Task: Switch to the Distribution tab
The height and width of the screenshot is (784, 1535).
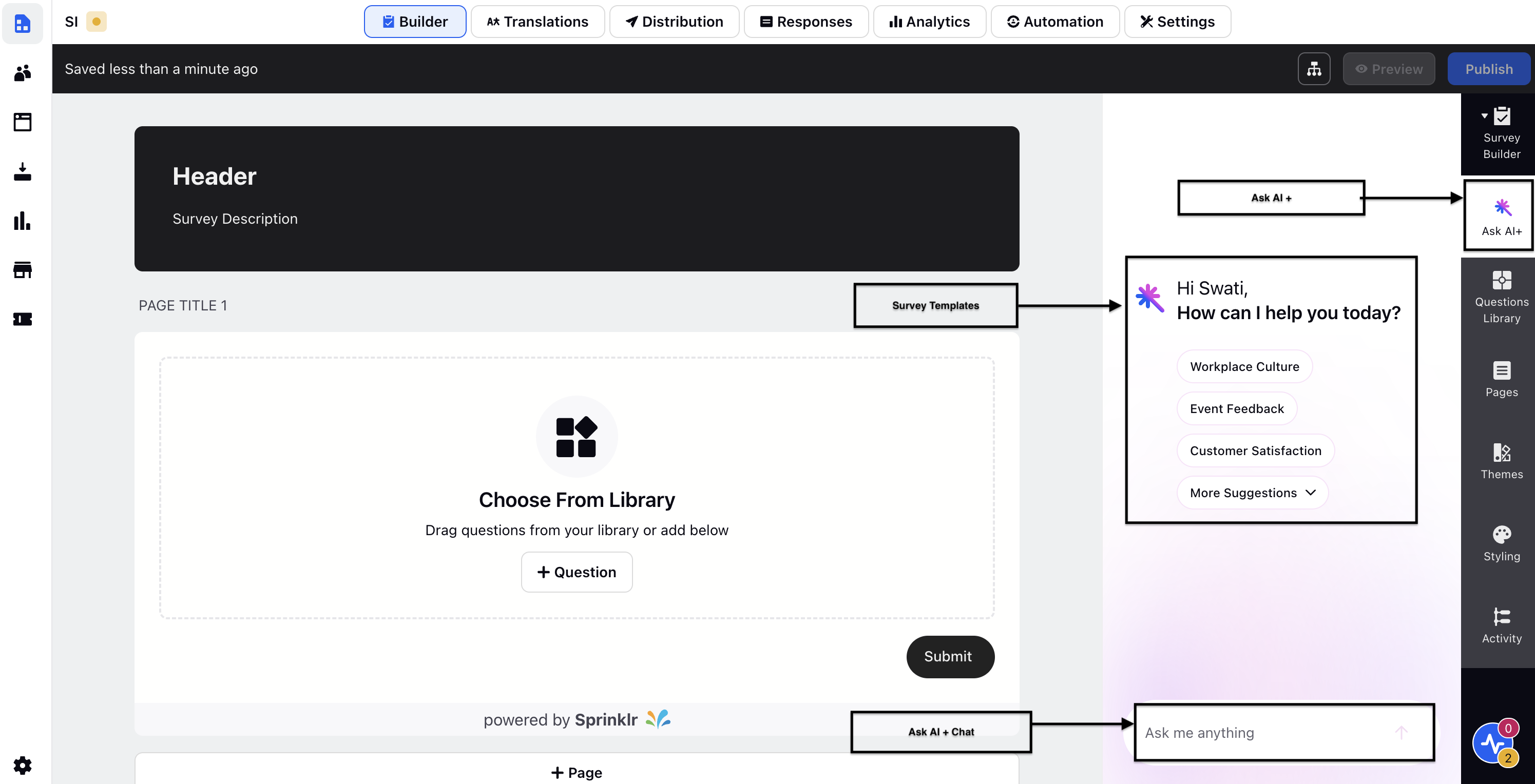Action: [674, 22]
